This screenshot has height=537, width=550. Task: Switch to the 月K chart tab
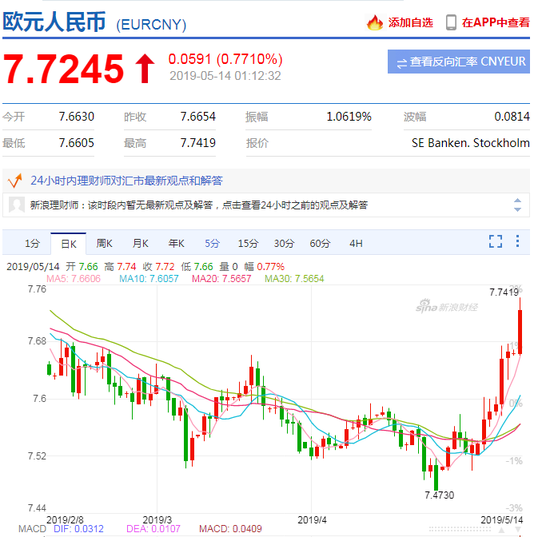click(140, 243)
